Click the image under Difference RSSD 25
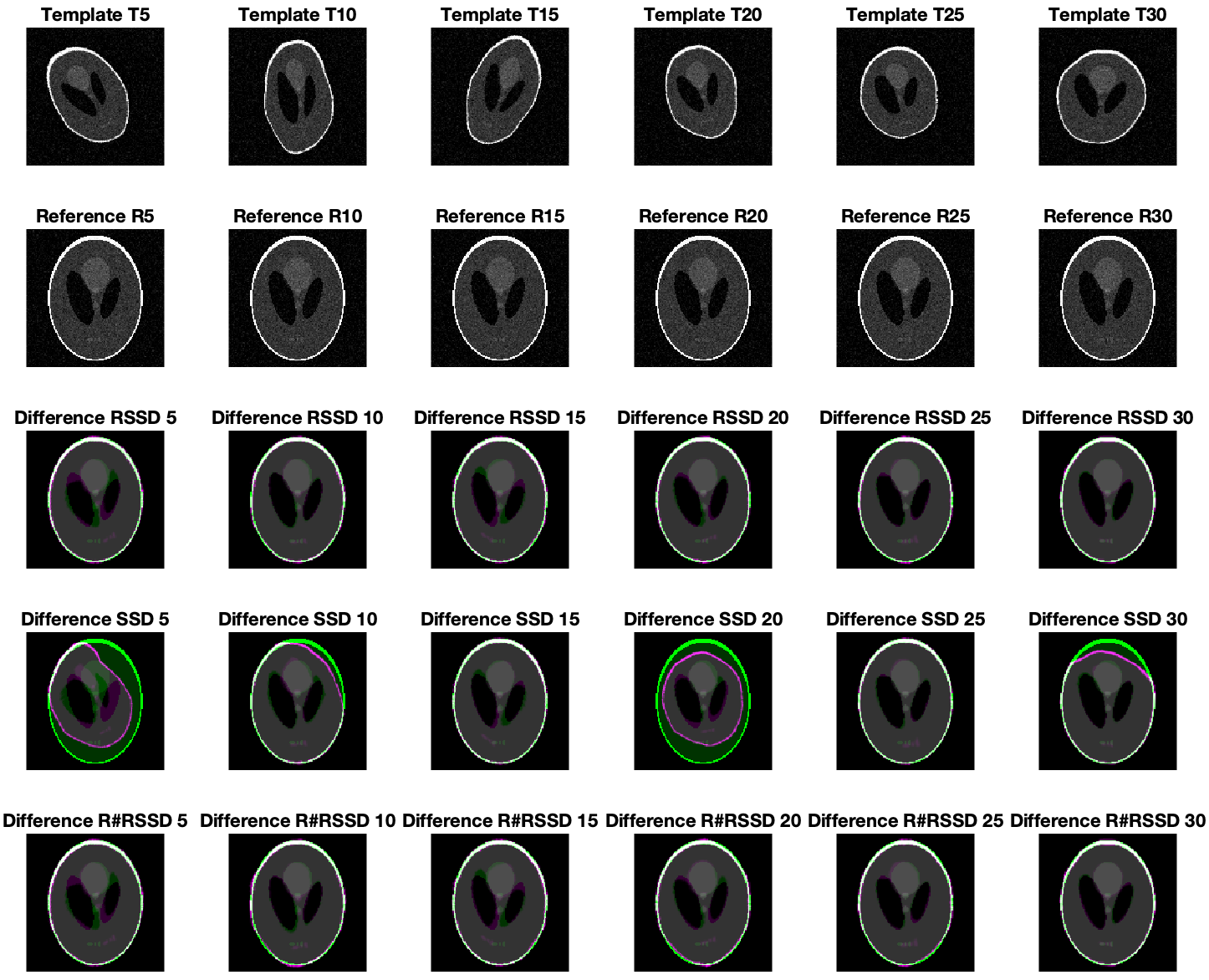1209x980 pixels. pos(905,499)
